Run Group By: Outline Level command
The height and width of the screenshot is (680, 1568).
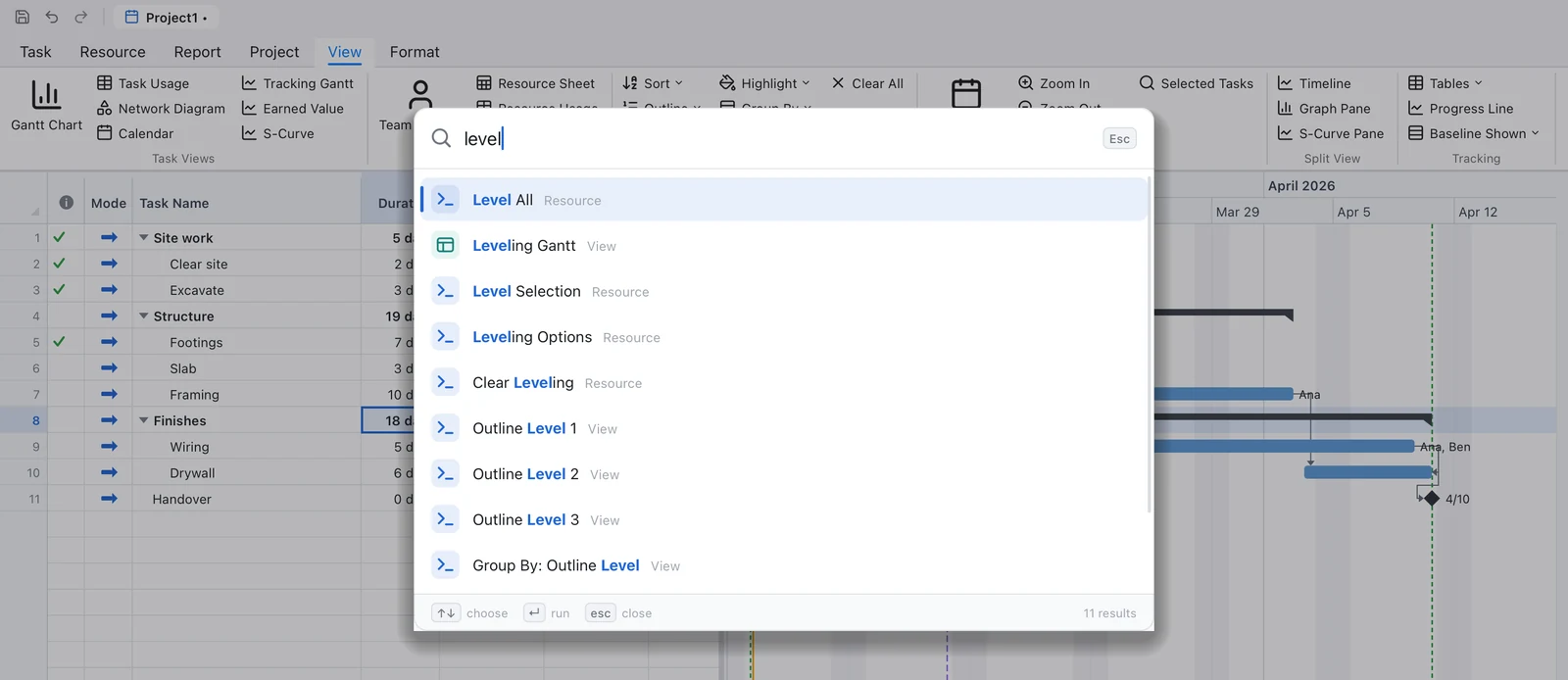[783, 565]
